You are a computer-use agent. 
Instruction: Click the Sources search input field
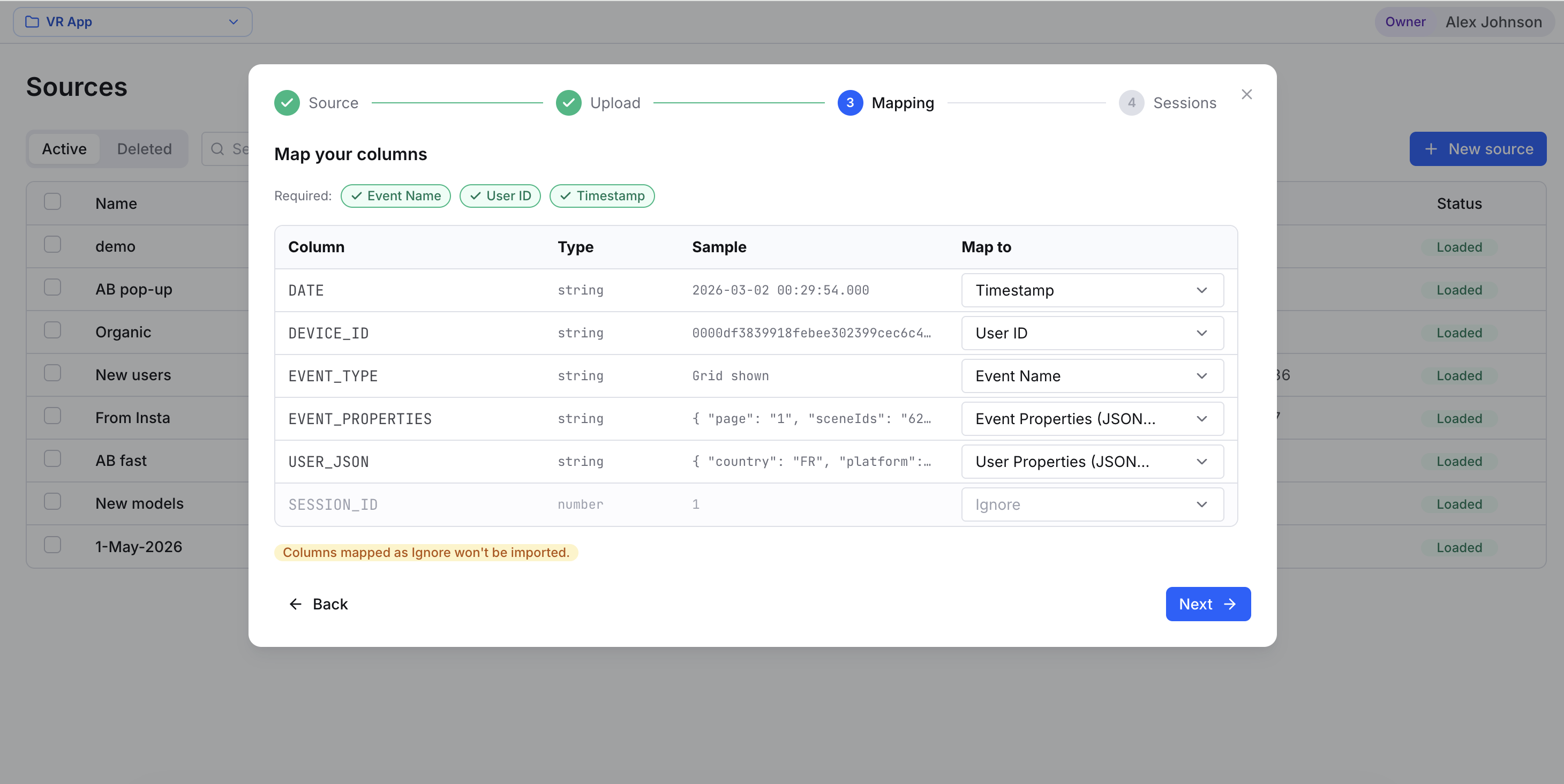pos(226,149)
